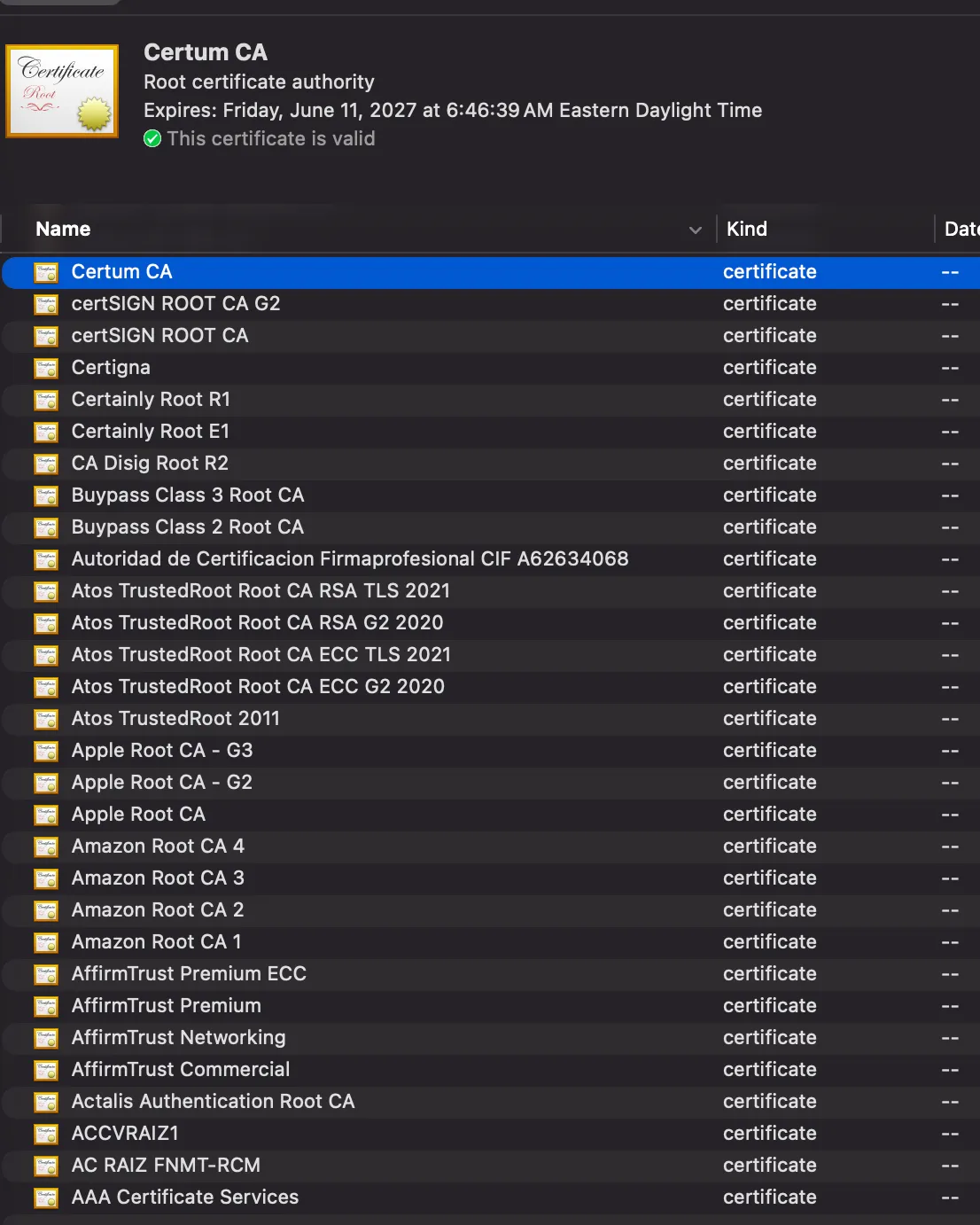Select the Certainly Root R1 icon
980x1225 pixels.
point(46,400)
